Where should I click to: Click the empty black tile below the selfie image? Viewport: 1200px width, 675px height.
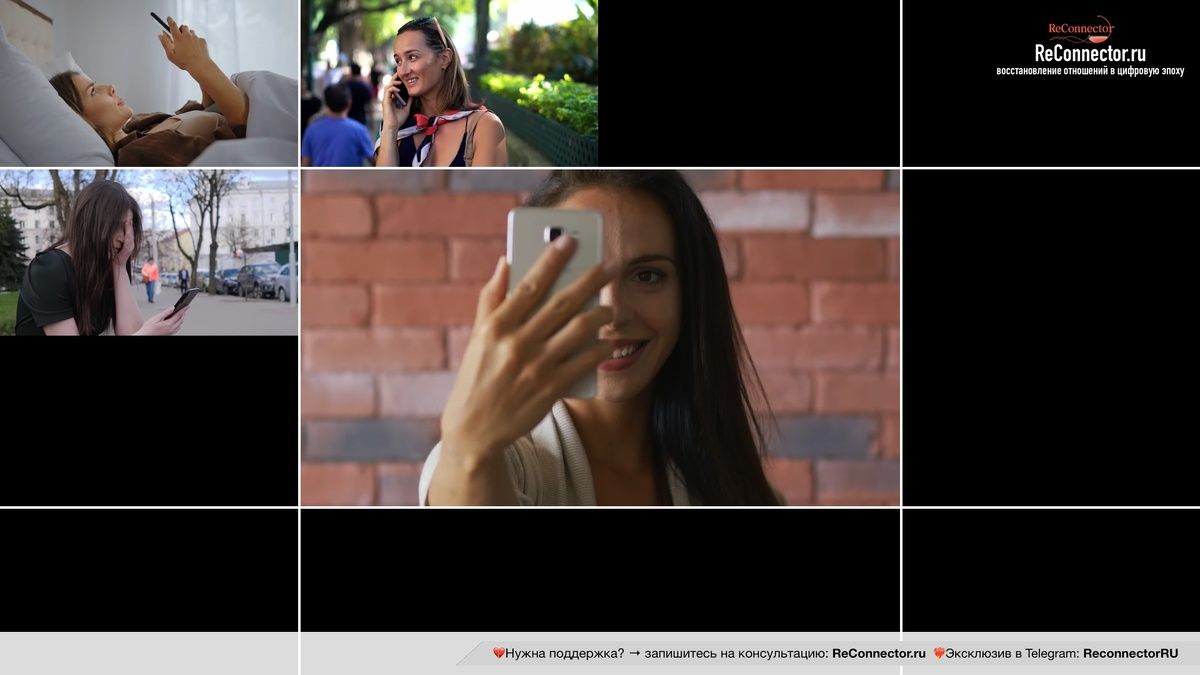coord(600,570)
